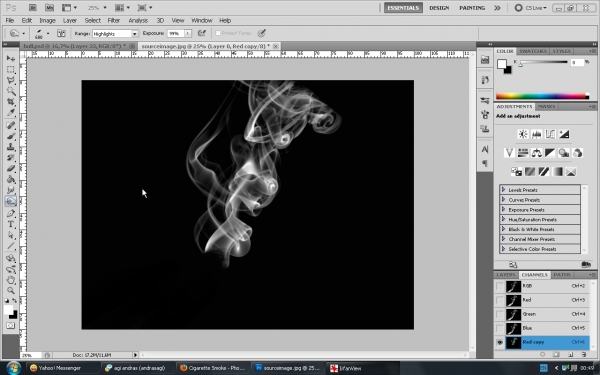
Task: Add a Brightness/Contrast adjustment
Action: [523, 134]
